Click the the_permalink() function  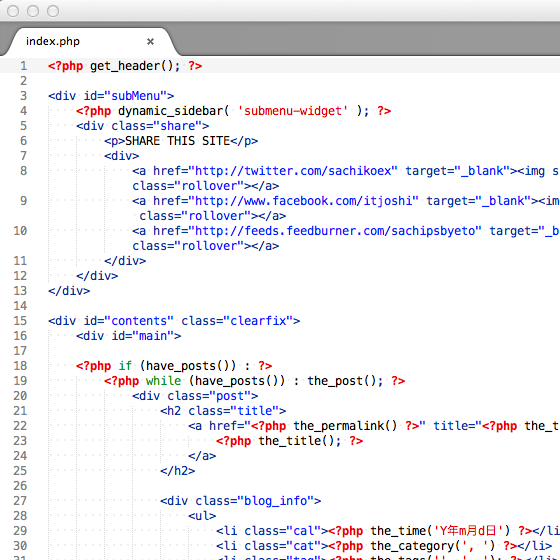click(x=345, y=426)
